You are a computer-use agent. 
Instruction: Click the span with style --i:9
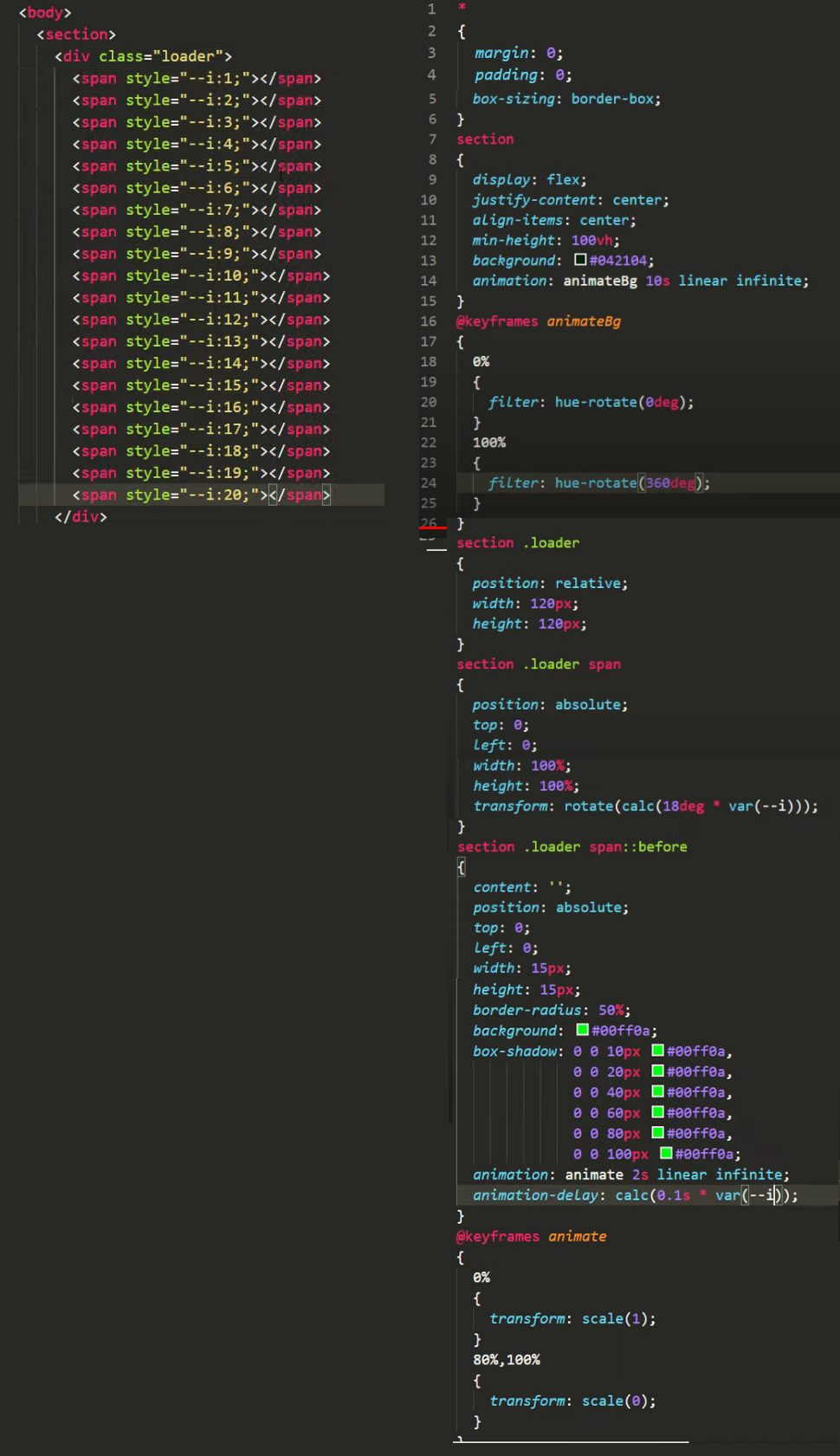(x=197, y=254)
